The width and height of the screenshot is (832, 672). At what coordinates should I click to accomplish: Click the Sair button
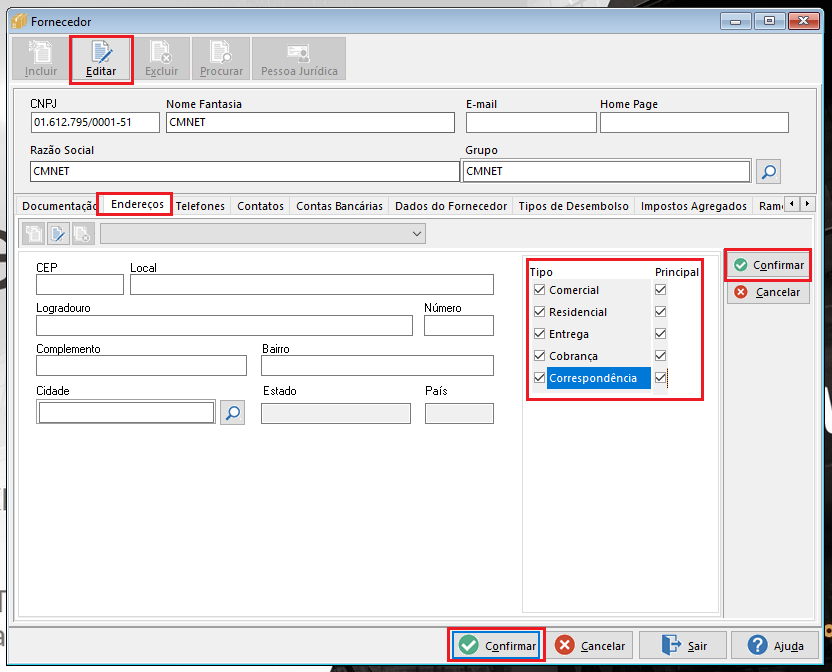(x=682, y=645)
